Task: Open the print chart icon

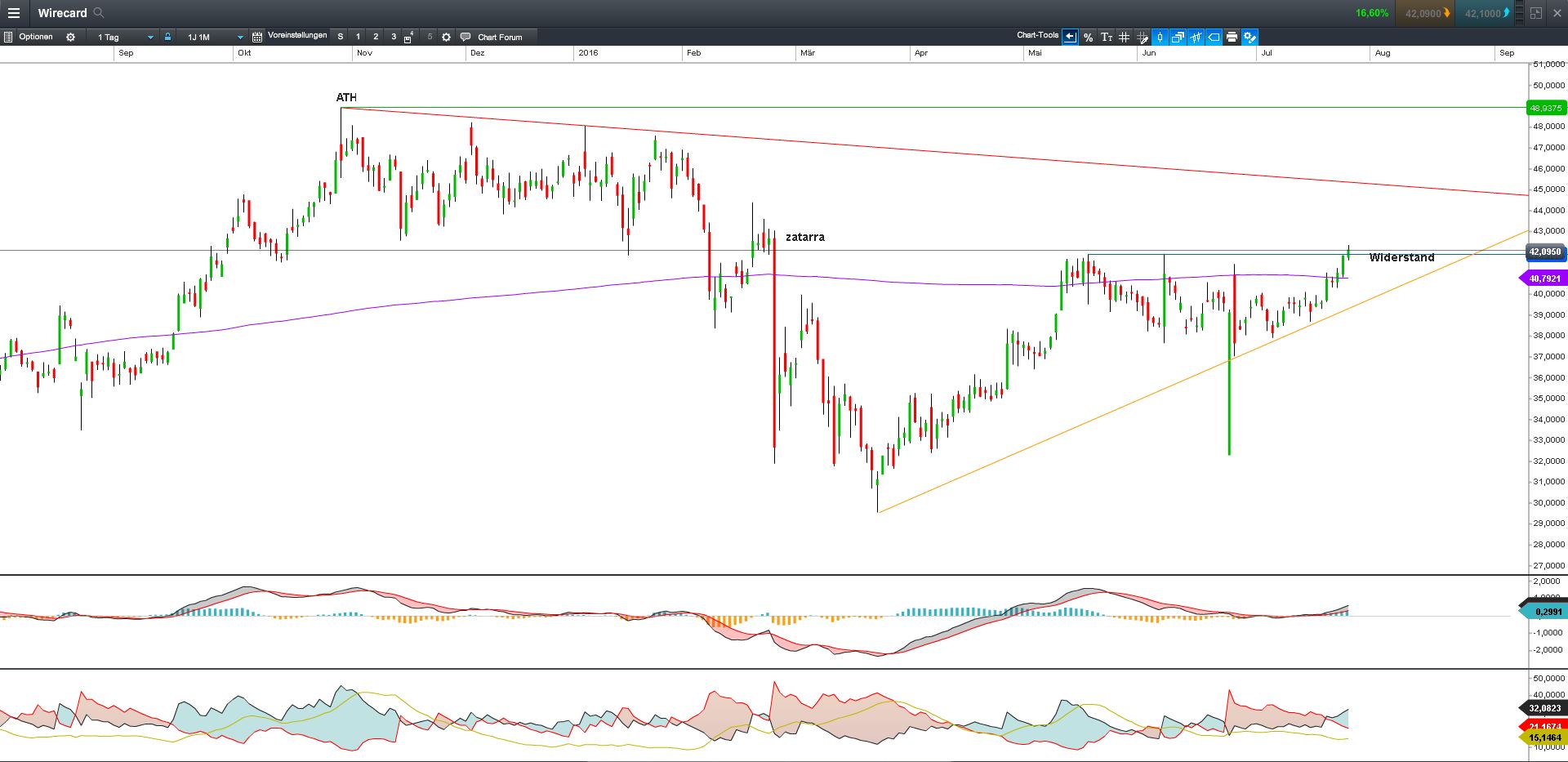Action: 1232,37
